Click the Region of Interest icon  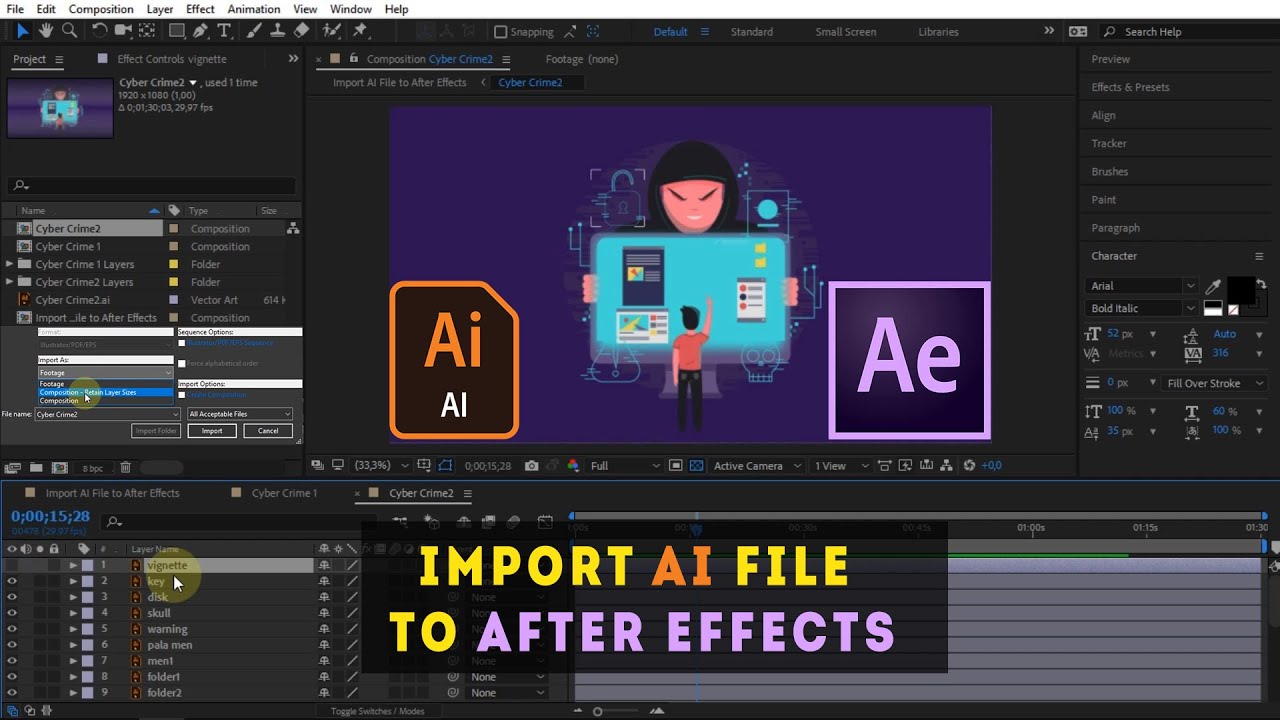click(x=676, y=465)
